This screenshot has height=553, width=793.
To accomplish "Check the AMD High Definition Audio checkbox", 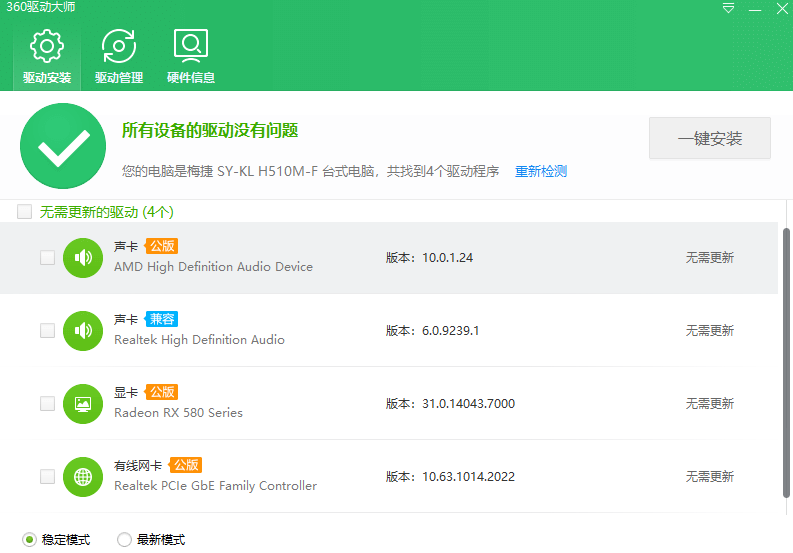I will click(x=48, y=258).
